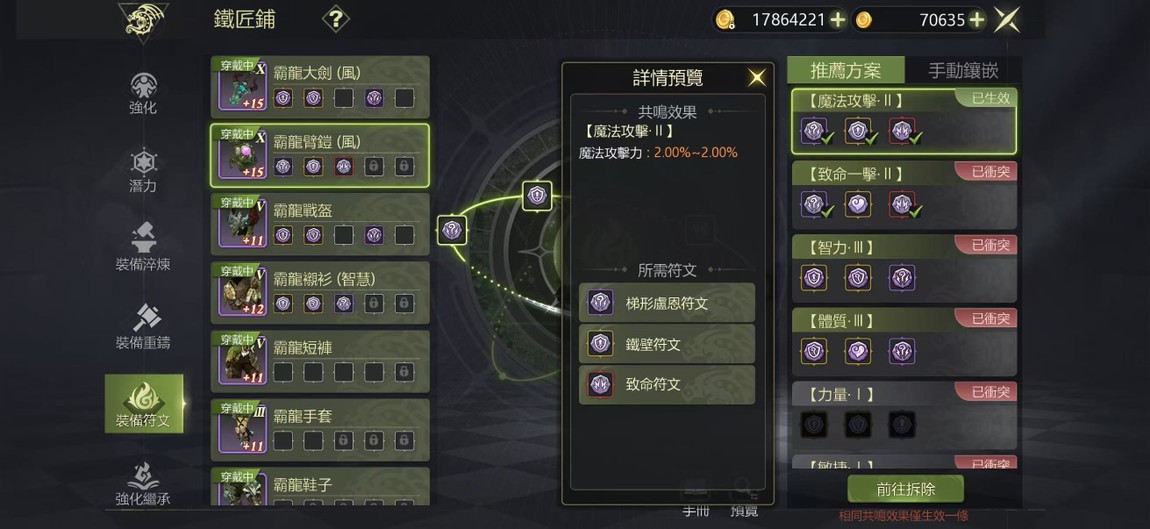Screen dimensions: 1150x529
Task: Close the 詳情預覽 detail preview panel
Action: point(756,77)
